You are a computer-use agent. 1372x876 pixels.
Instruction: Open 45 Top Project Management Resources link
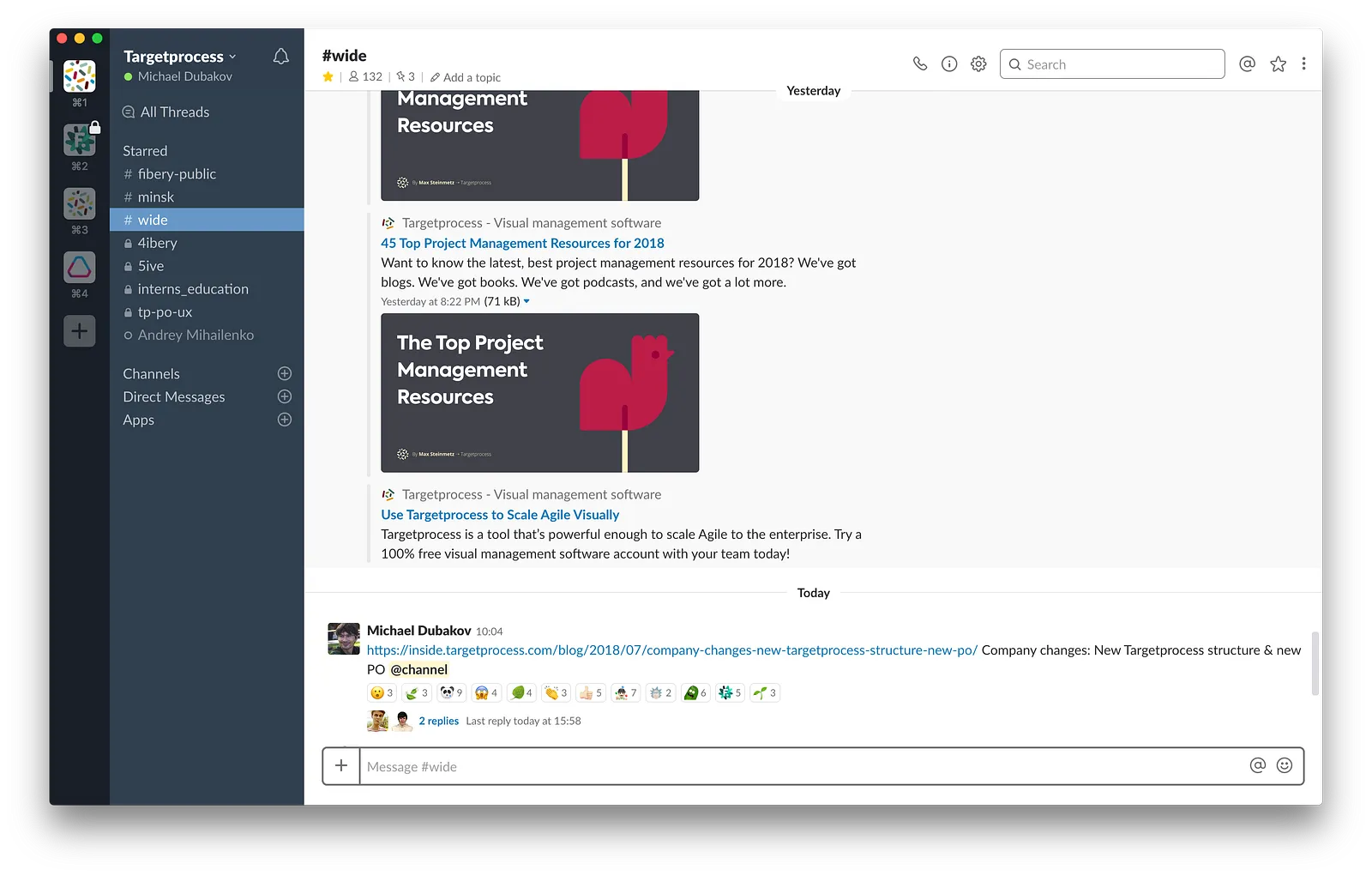(x=522, y=244)
